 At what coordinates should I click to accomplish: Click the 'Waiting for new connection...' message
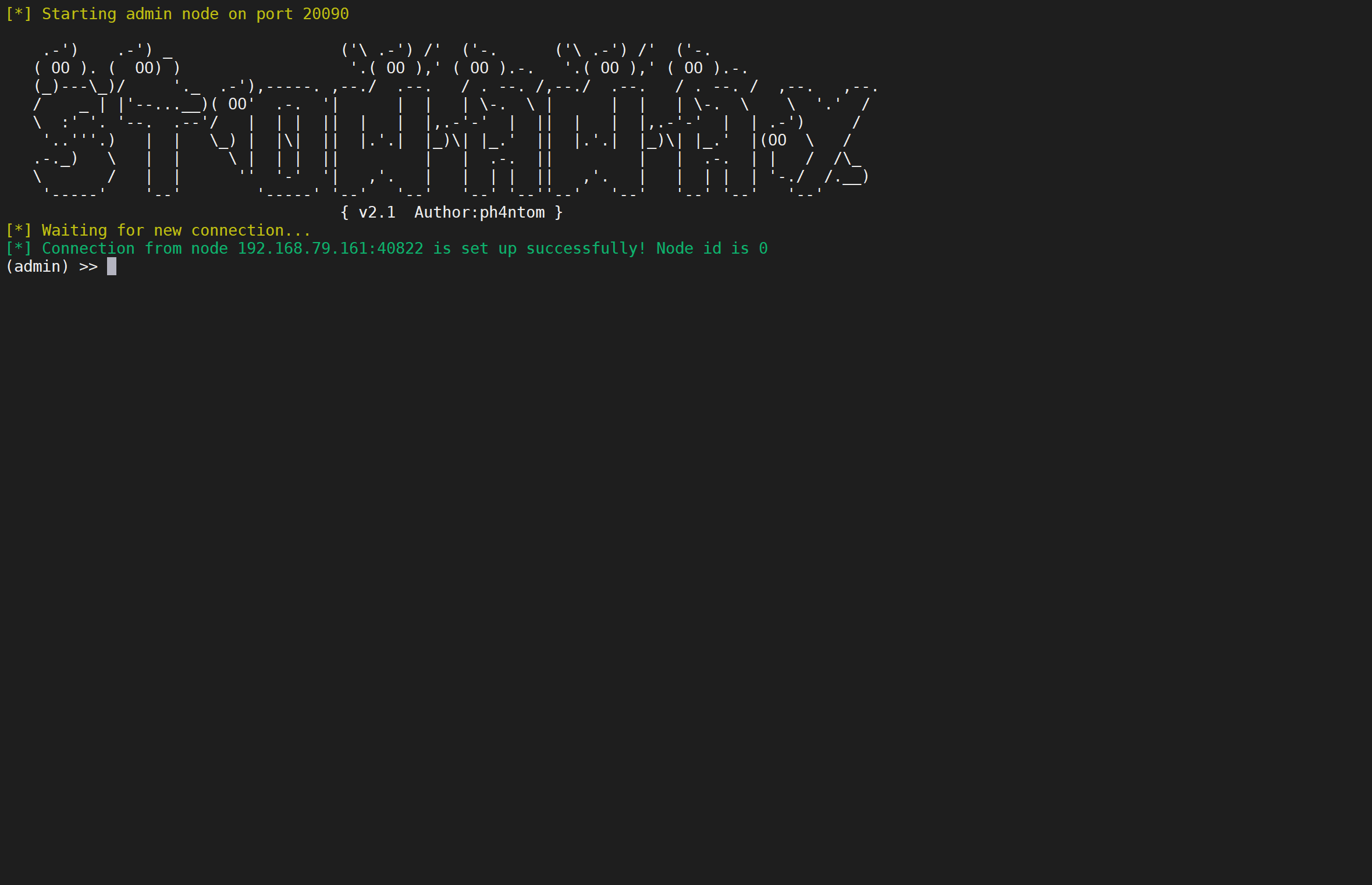[x=176, y=230]
